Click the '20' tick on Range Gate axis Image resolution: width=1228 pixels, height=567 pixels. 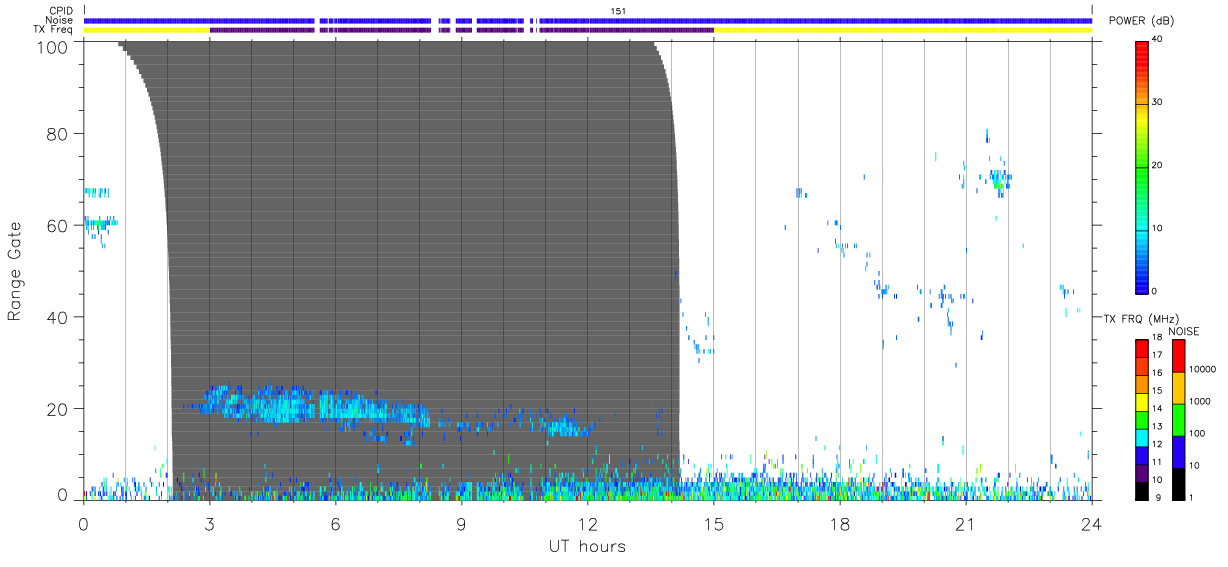(x=59, y=409)
